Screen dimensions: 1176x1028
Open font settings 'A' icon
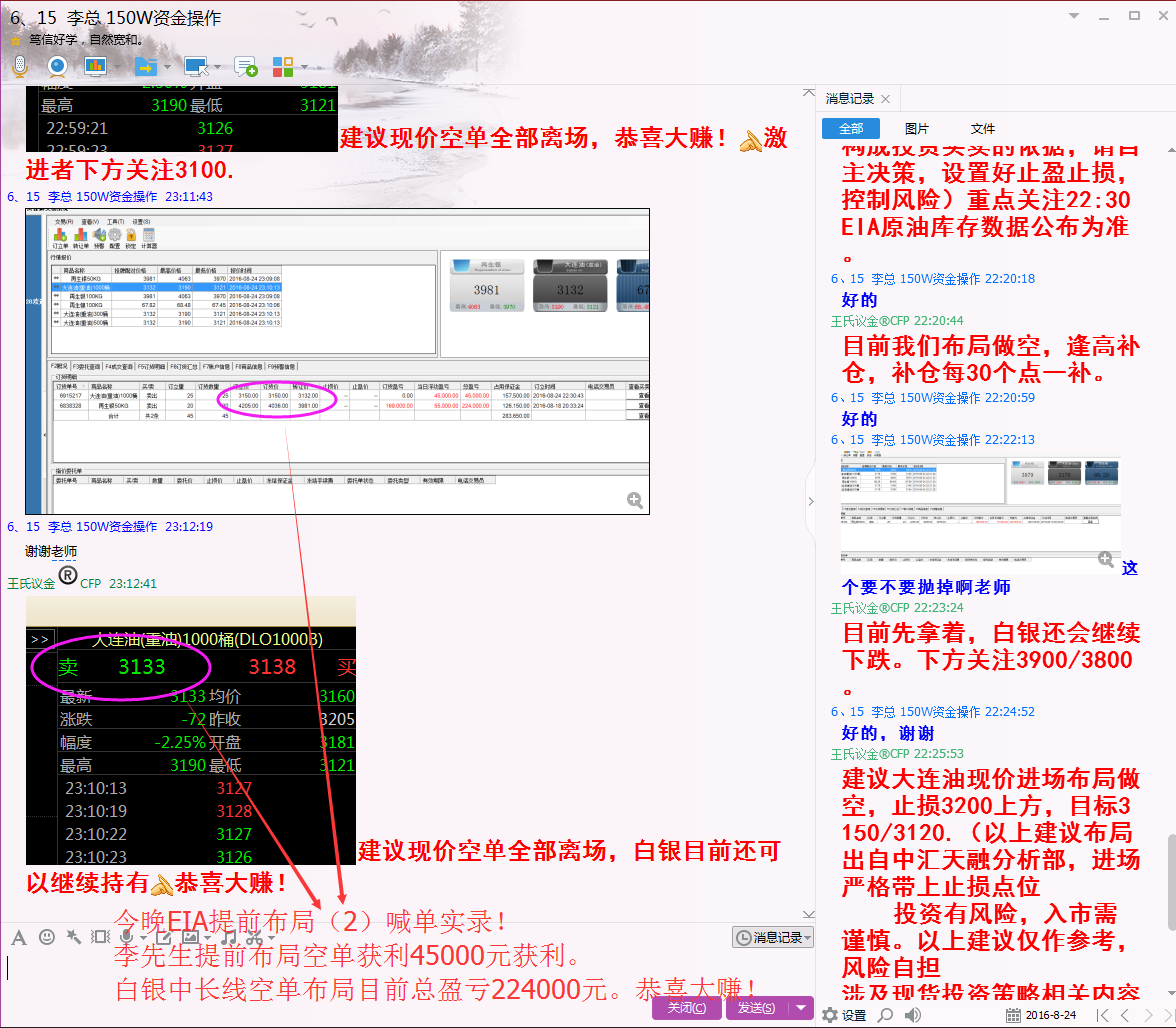pyautogui.click(x=18, y=937)
